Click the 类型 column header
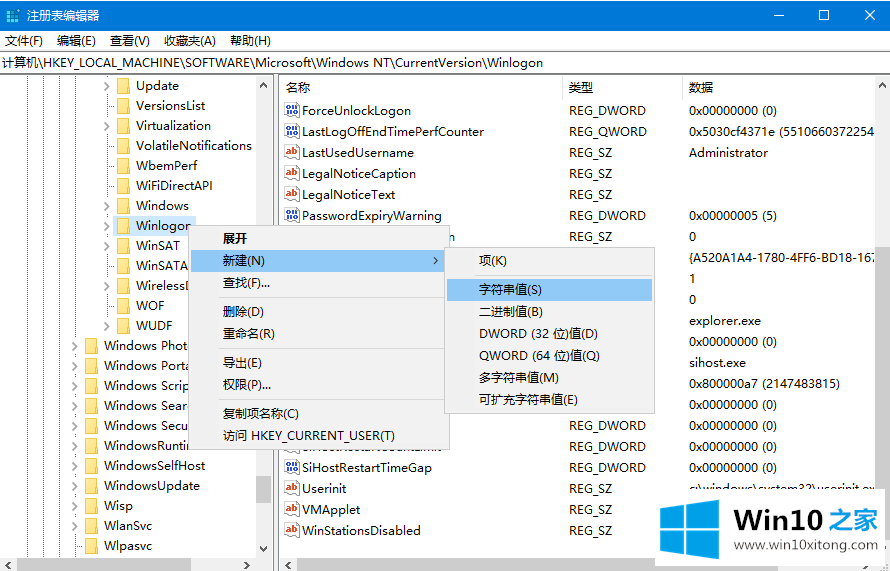Viewport: 890px width, 571px height. (581, 88)
